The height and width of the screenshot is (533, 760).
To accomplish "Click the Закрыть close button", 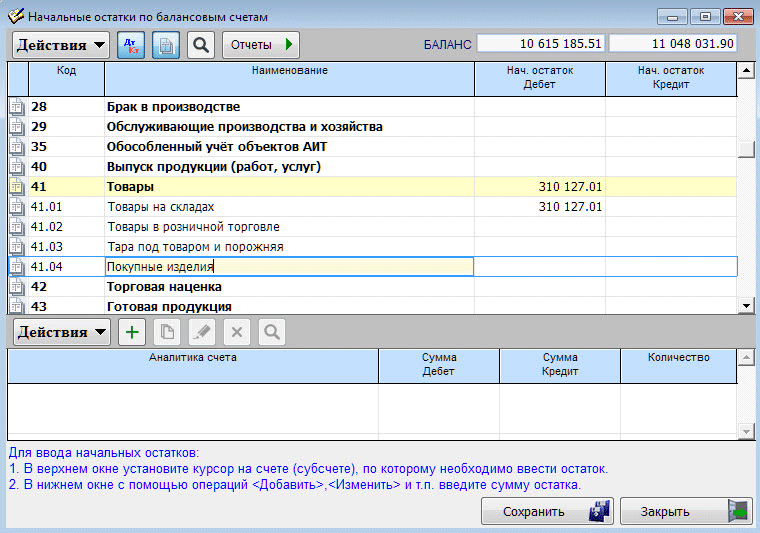I will coord(686,511).
